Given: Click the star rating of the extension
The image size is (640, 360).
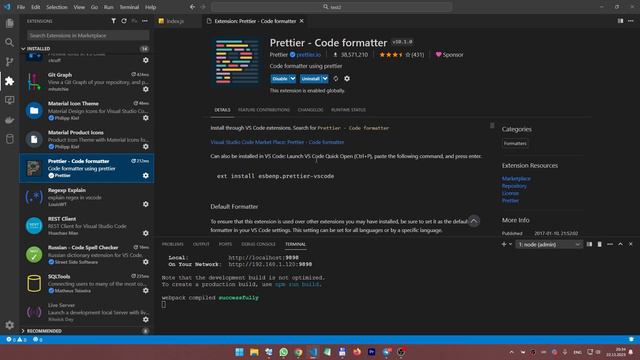Looking at the screenshot, I should (402, 55).
